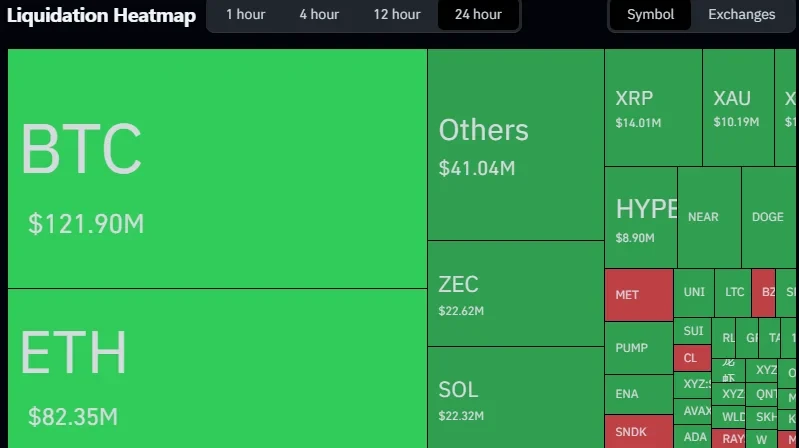Select the 24 hour timeframe
The height and width of the screenshot is (448, 799).
pyautogui.click(x=478, y=14)
